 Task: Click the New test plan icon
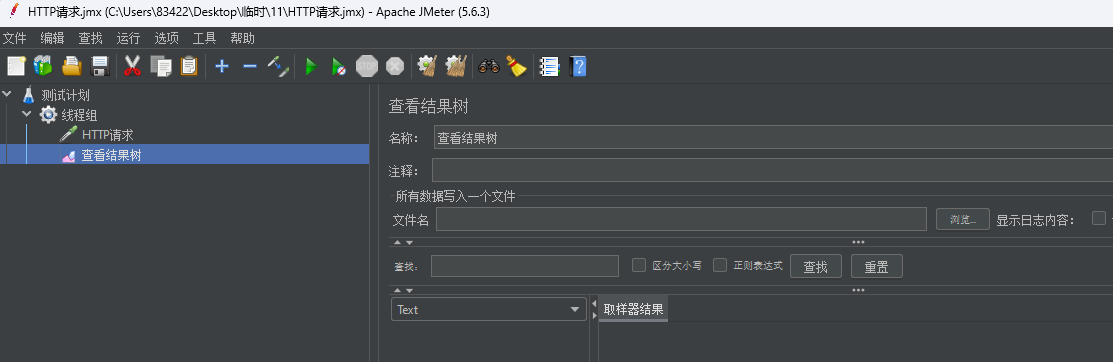(x=16, y=67)
